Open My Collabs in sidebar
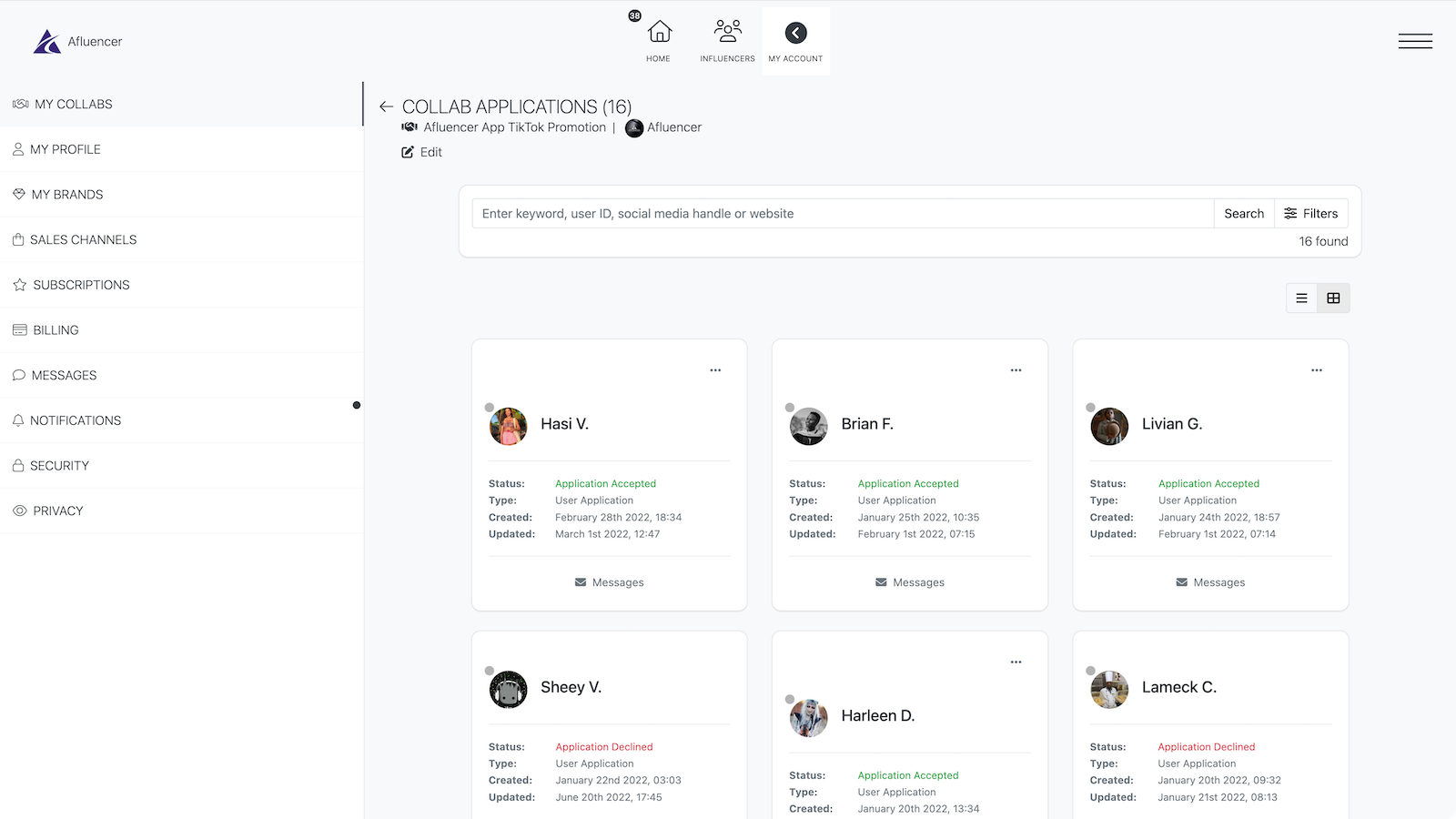 [x=182, y=104]
